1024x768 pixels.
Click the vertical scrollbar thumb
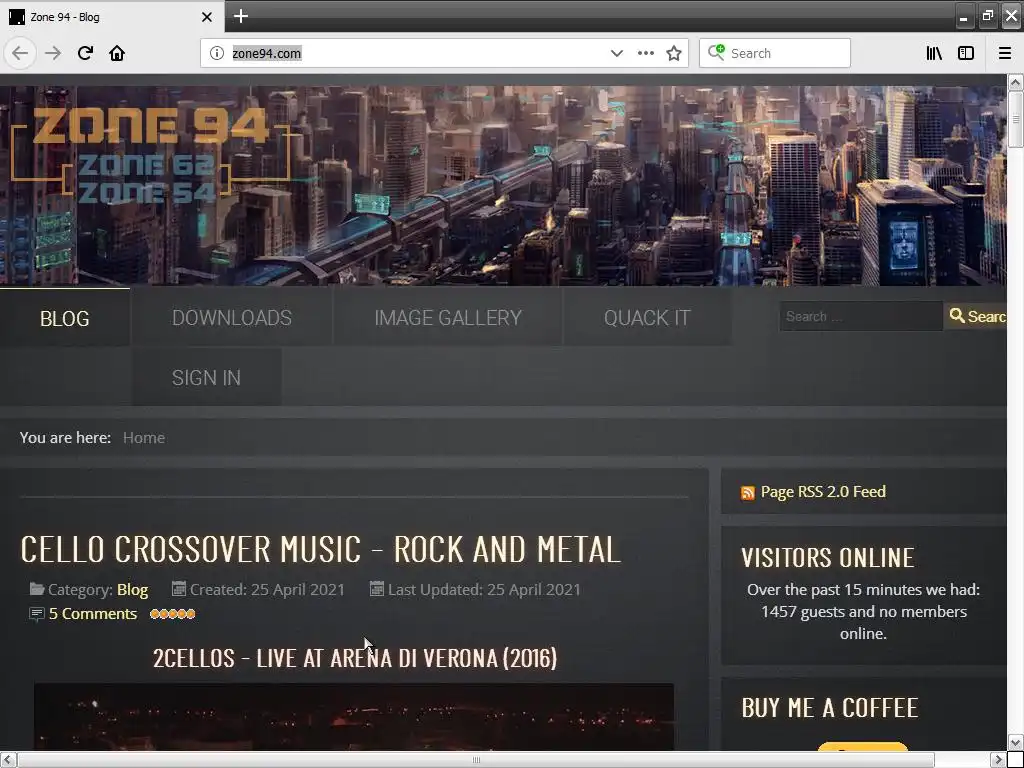click(1015, 120)
